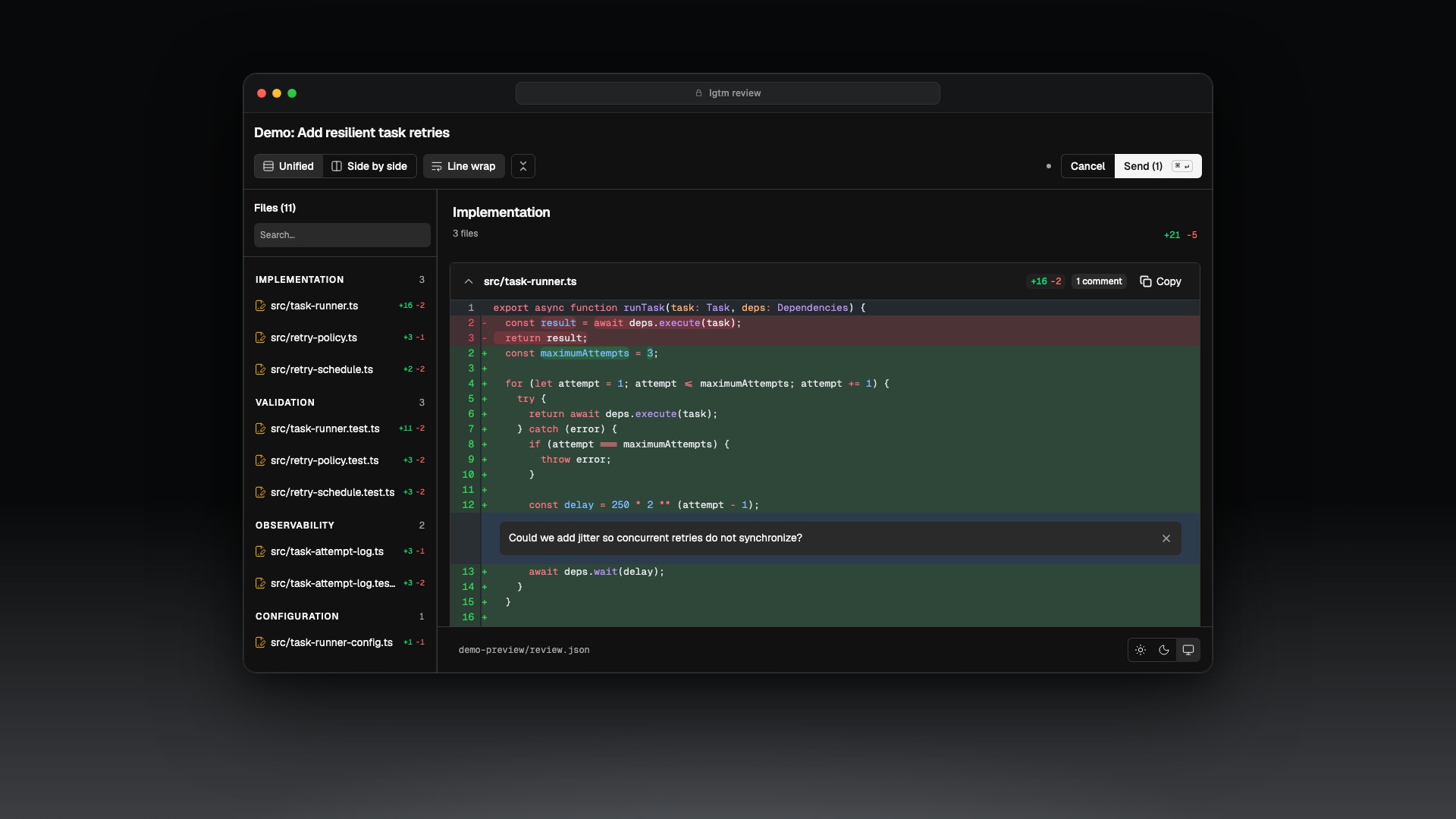Click the Cancel button
1456x819 pixels.
[x=1087, y=166]
